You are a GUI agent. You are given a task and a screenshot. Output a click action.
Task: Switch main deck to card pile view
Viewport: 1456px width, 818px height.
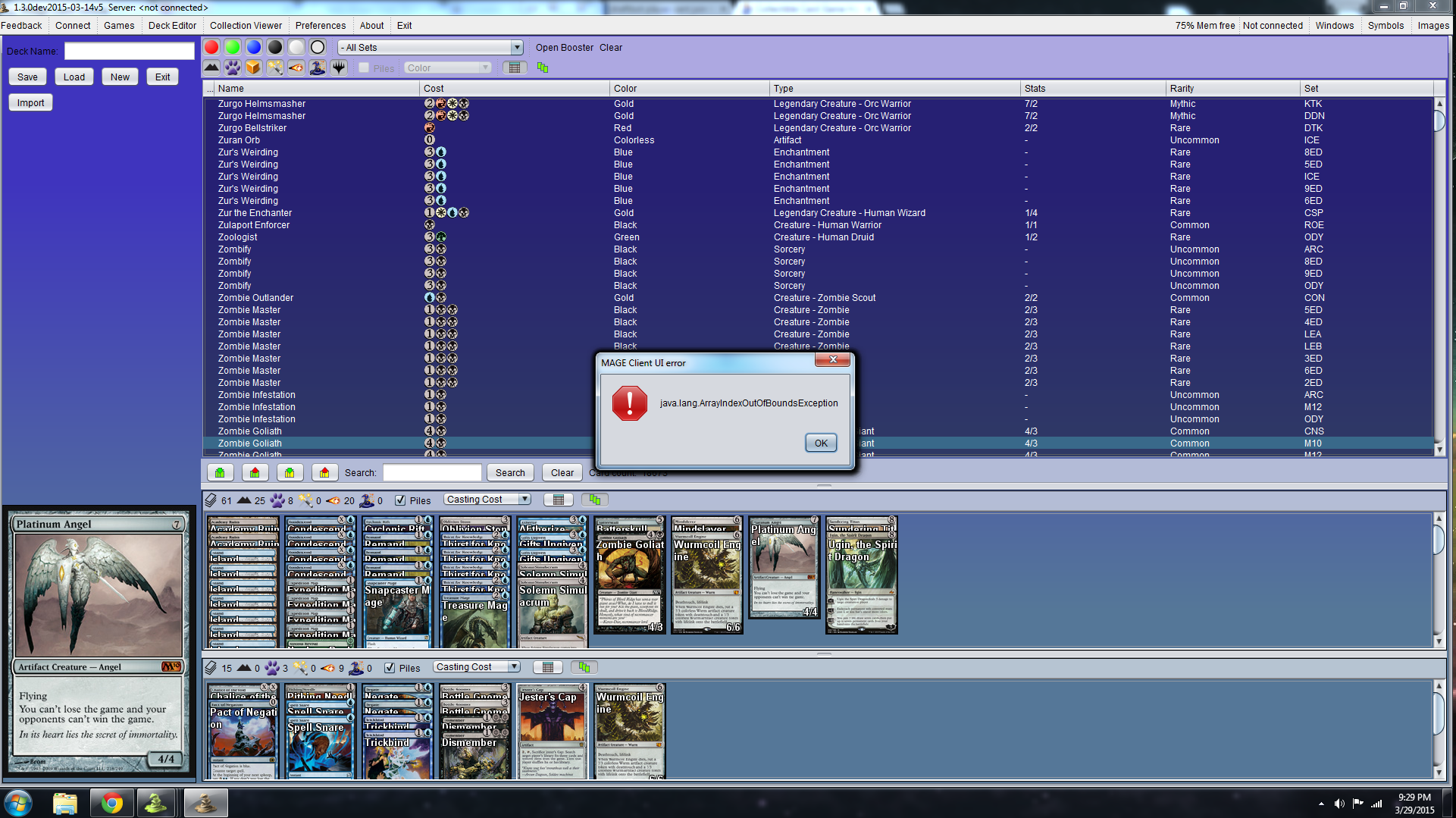click(595, 500)
